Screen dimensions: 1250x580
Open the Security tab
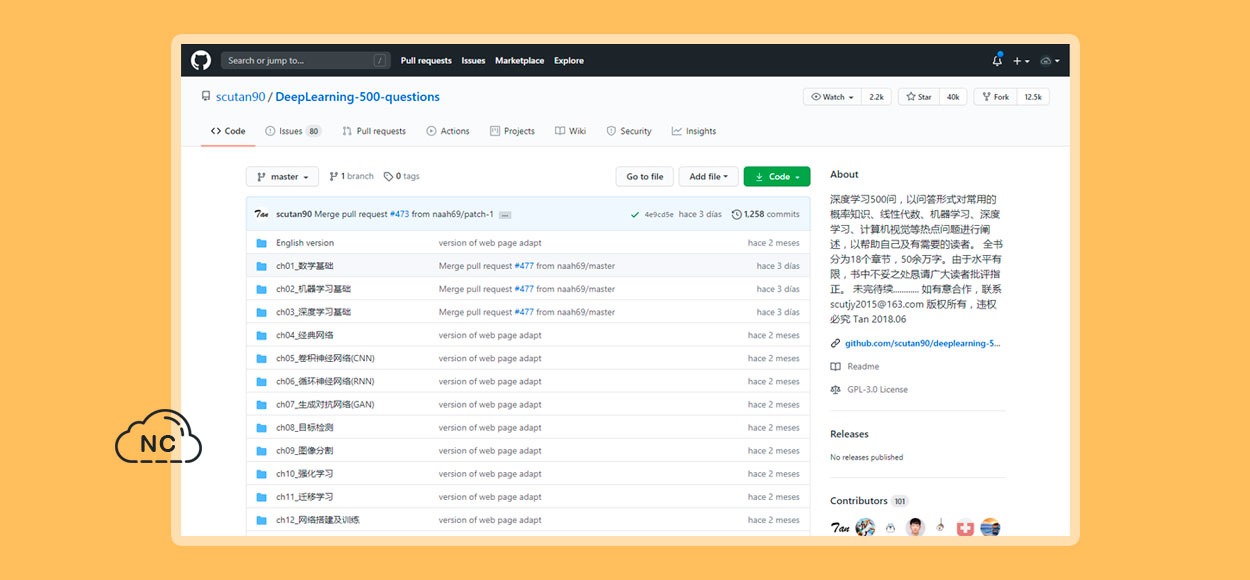(628, 131)
